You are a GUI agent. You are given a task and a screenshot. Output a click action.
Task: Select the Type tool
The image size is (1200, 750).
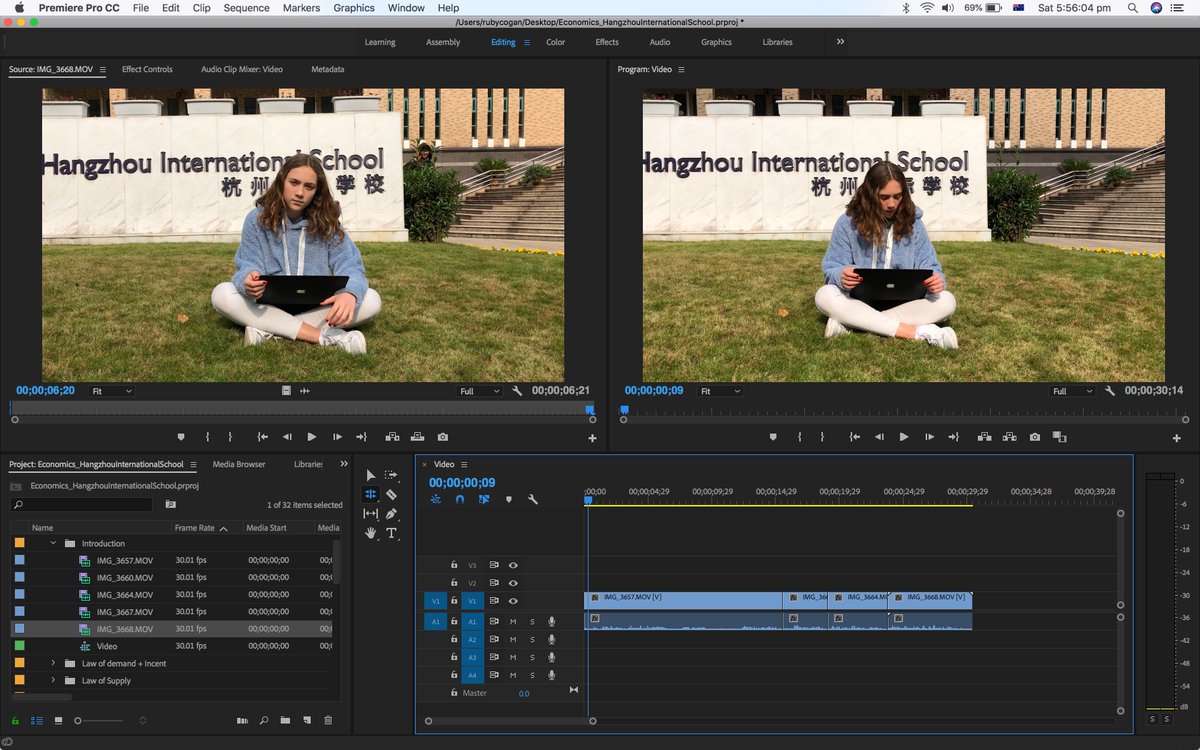click(392, 533)
